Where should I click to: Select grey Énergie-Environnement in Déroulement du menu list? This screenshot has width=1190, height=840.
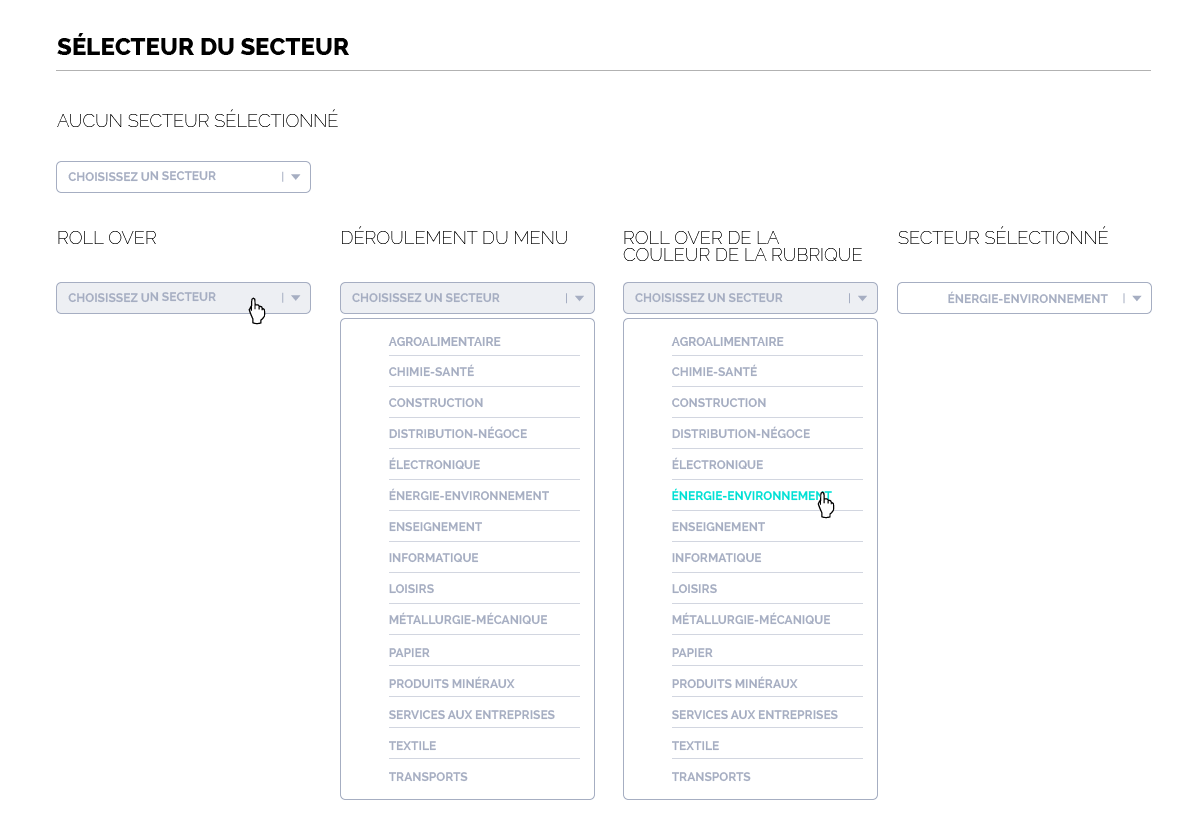[468, 496]
